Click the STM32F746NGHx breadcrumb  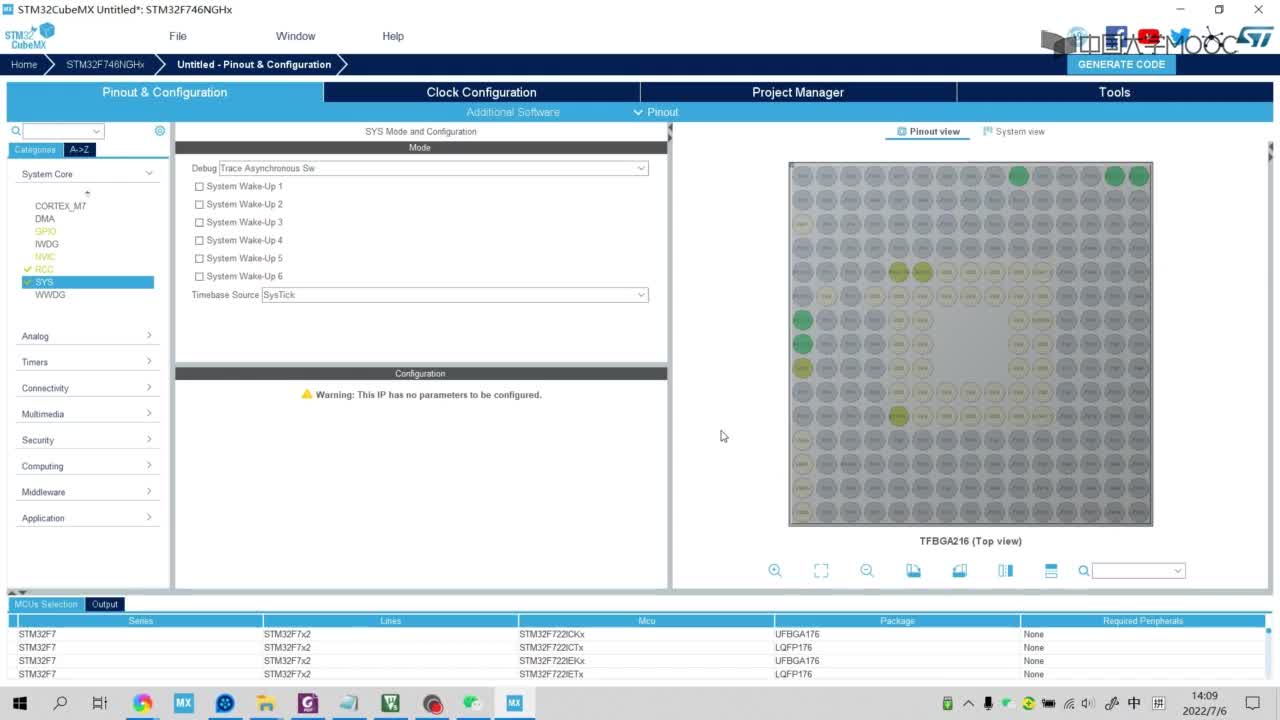click(105, 64)
